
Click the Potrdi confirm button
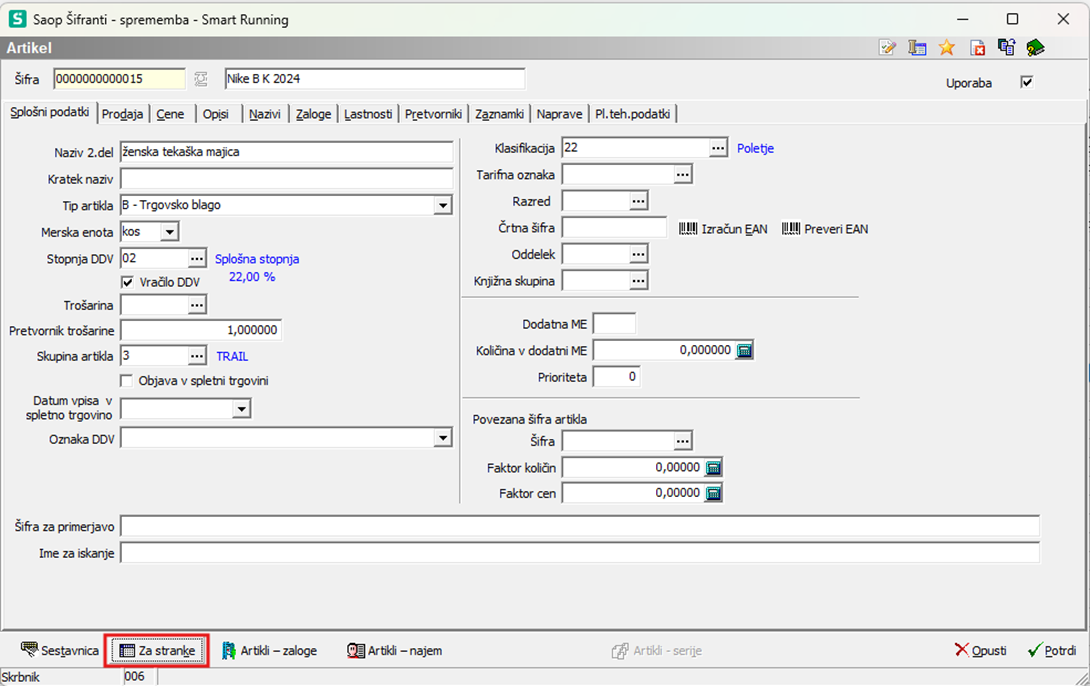pyautogui.click(x=1052, y=651)
